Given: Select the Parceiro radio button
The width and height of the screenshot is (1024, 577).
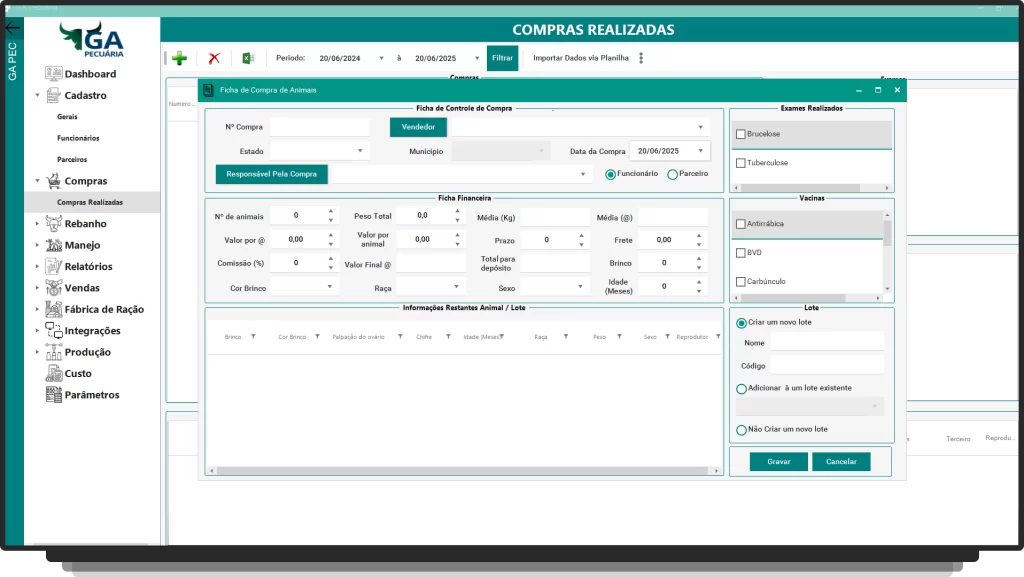Looking at the screenshot, I should pyautogui.click(x=672, y=174).
